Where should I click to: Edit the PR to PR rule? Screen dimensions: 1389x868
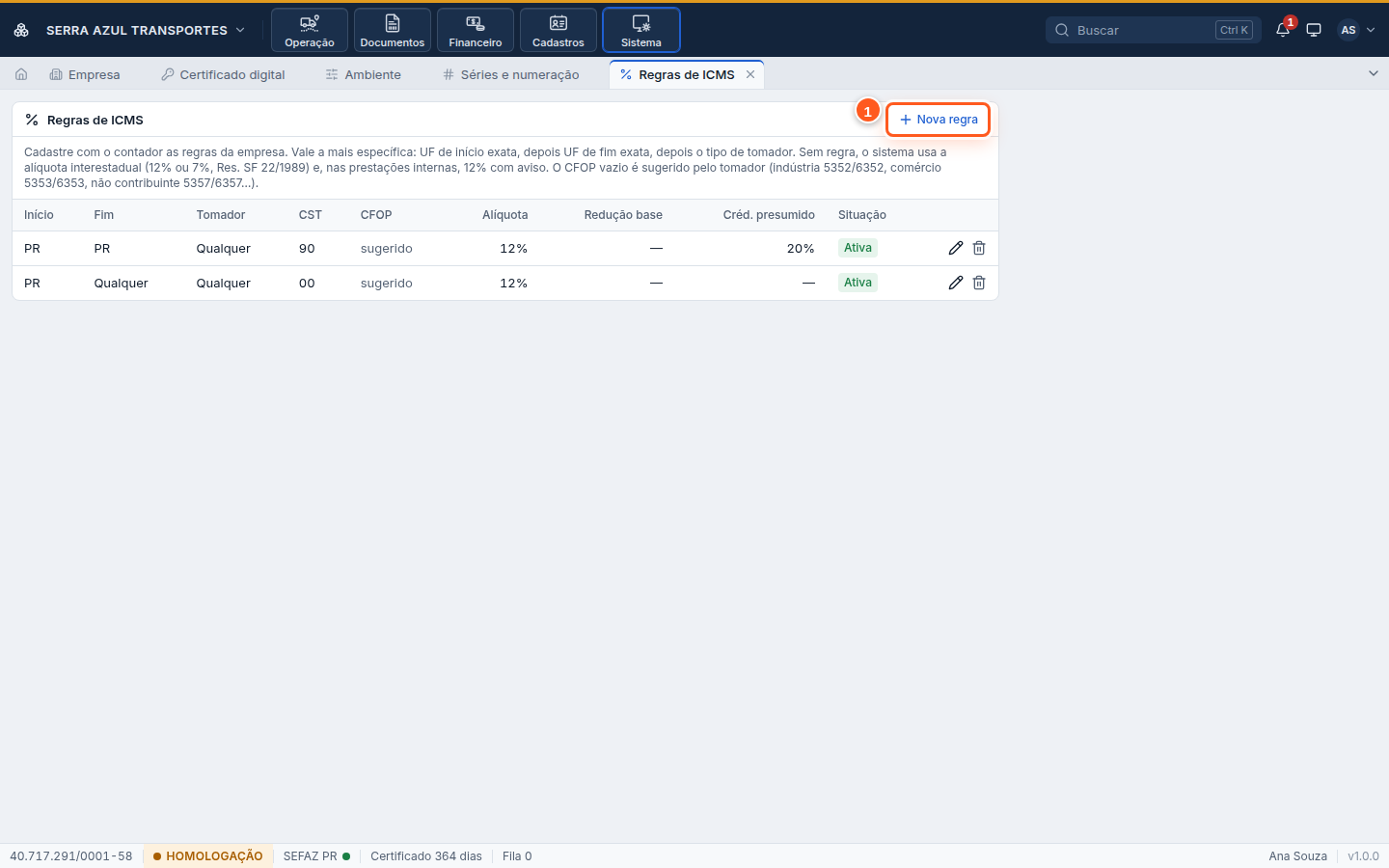pyautogui.click(x=956, y=248)
